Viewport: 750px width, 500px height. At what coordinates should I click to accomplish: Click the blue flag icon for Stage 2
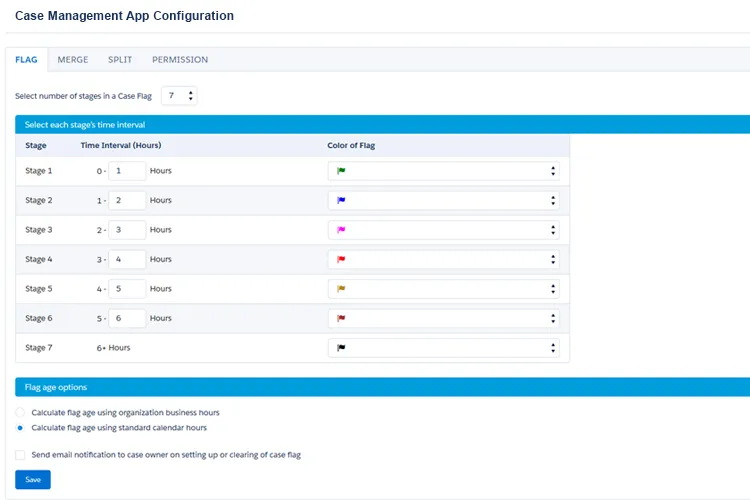(341, 200)
